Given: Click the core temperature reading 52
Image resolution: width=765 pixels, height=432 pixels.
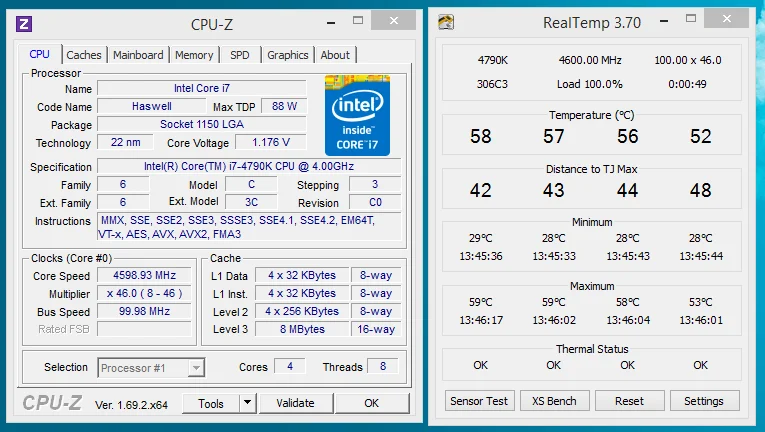Looking at the screenshot, I should tap(701, 136).
